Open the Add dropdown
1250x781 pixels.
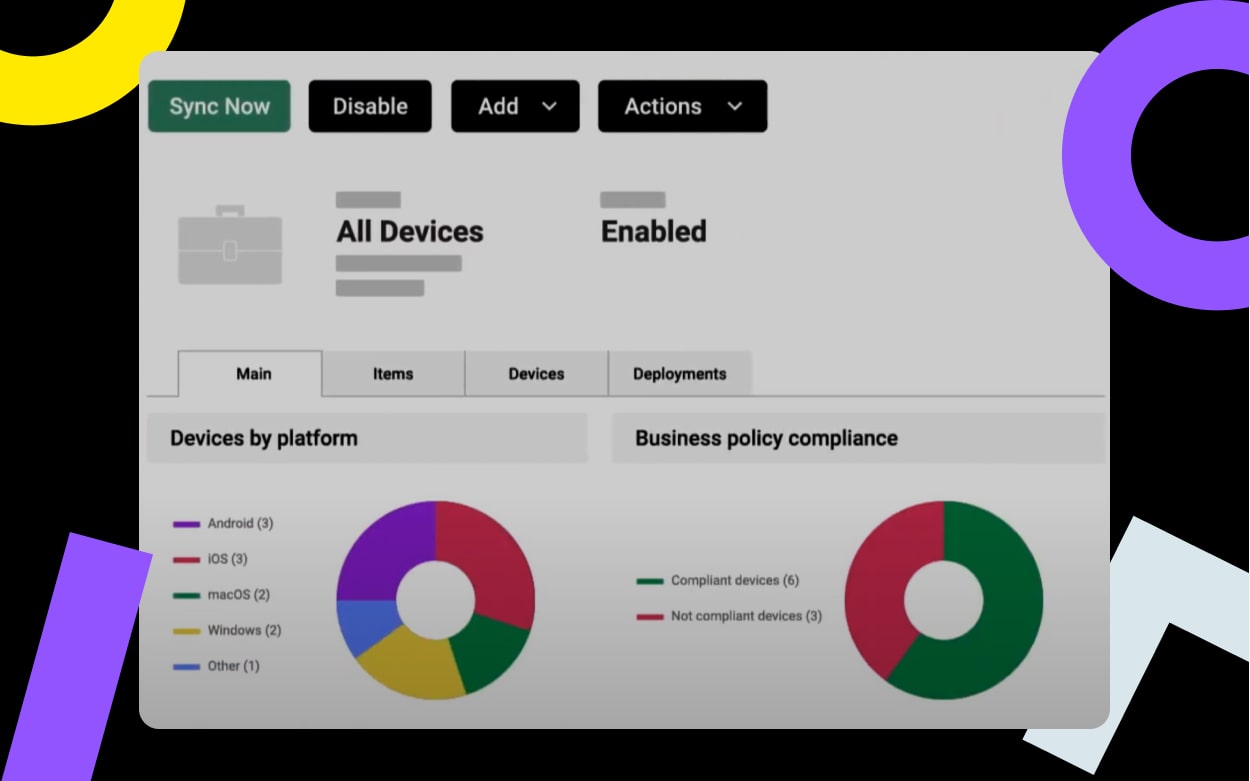pyautogui.click(x=514, y=106)
